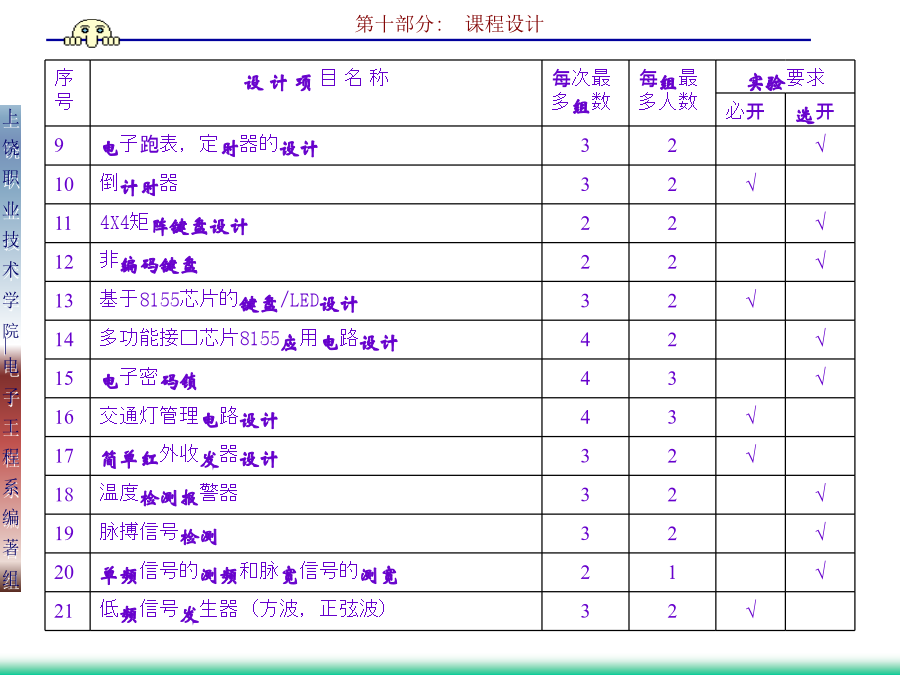The image size is (900, 675).
Task: Select project name 电子跑表,定时器的设计
Action: [210, 146]
